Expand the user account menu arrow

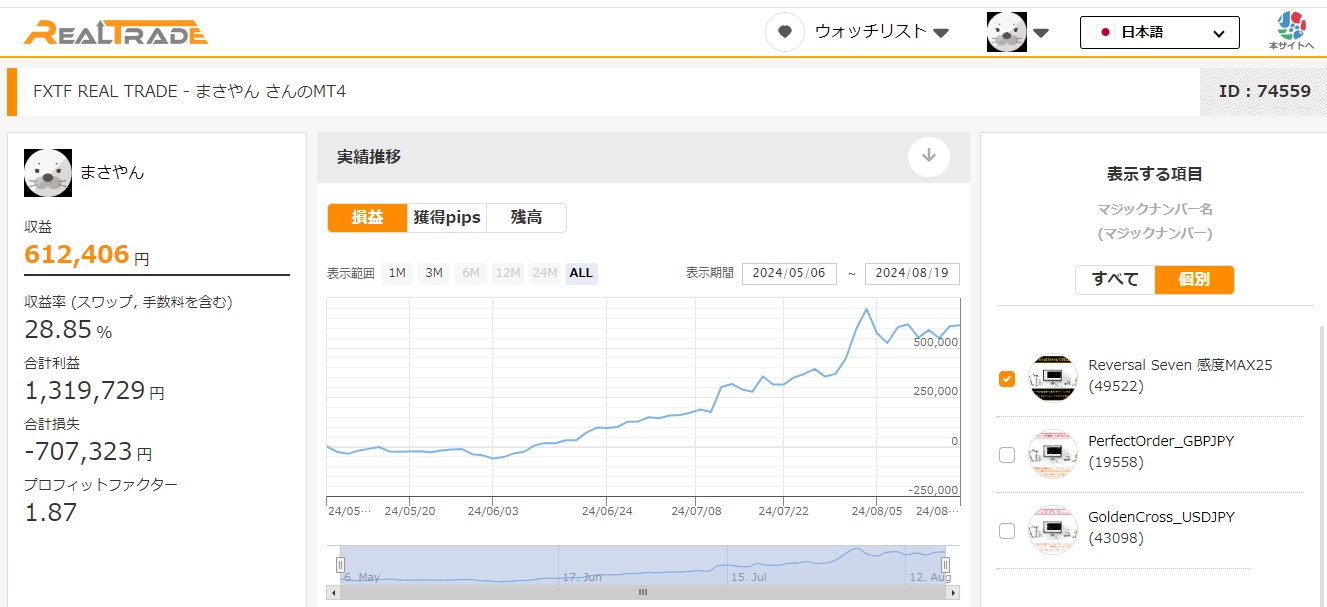pyautogui.click(x=1041, y=33)
